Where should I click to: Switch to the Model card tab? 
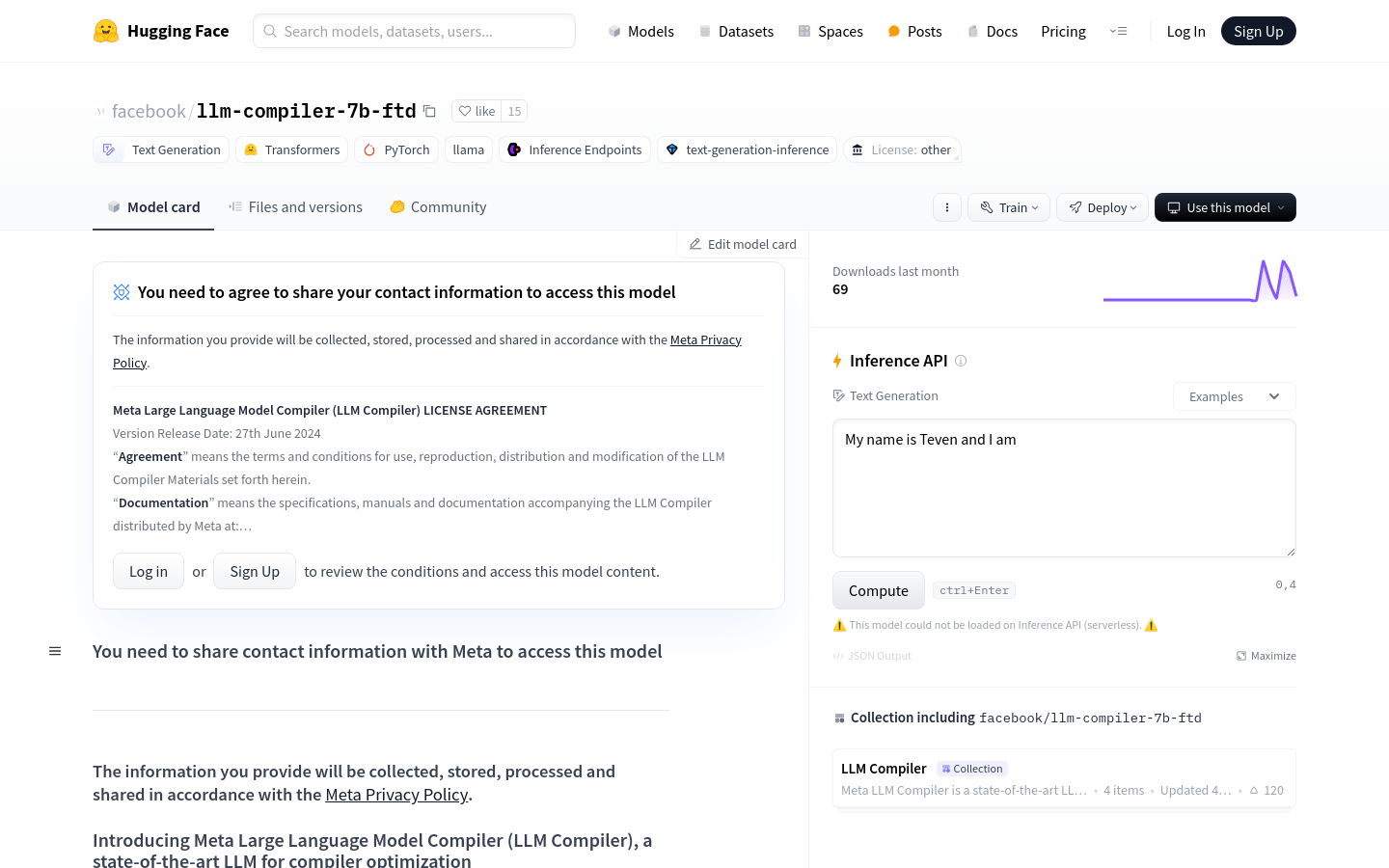coord(153,207)
